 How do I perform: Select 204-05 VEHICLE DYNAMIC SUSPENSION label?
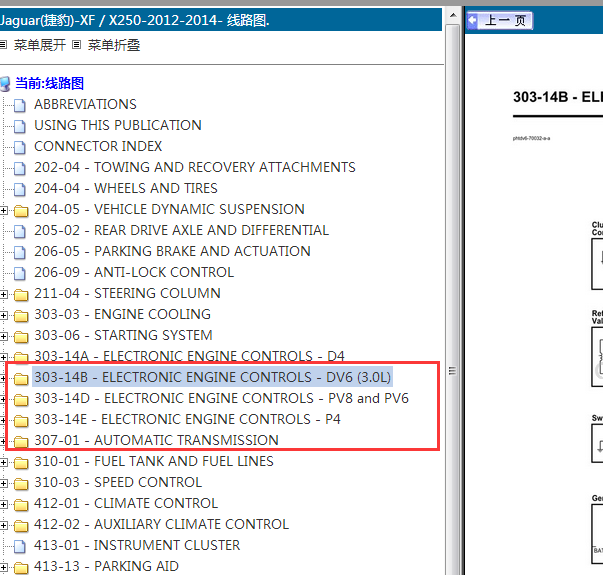pos(169,209)
